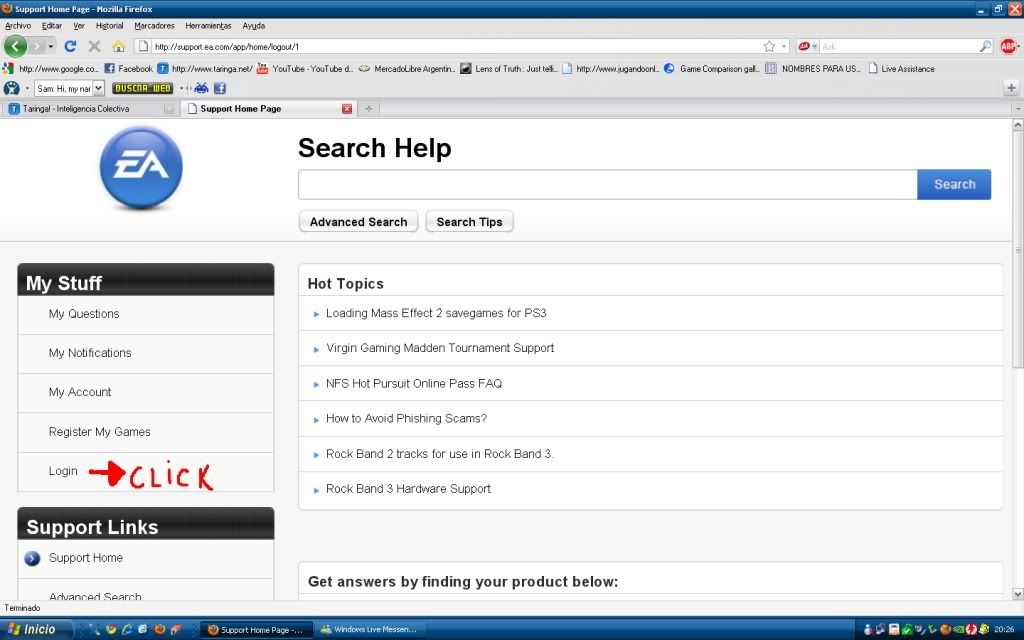The image size is (1024, 640).
Task: Open Rock Band 3 Hardware Support topic
Action: coord(408,489)
